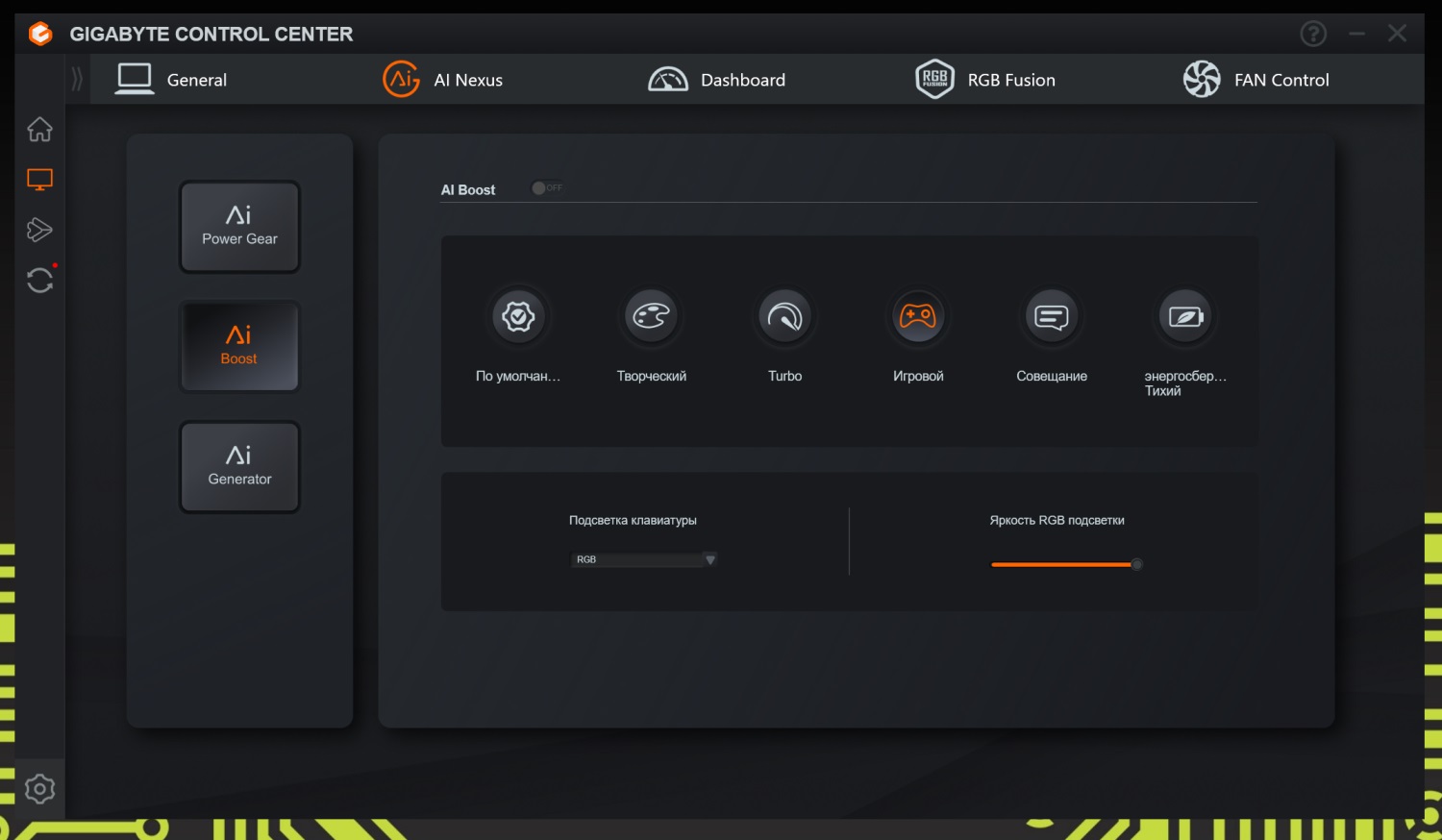Click the Gigabyte logo icon
The image size is (1442, 840).
(x=40, y=35)
